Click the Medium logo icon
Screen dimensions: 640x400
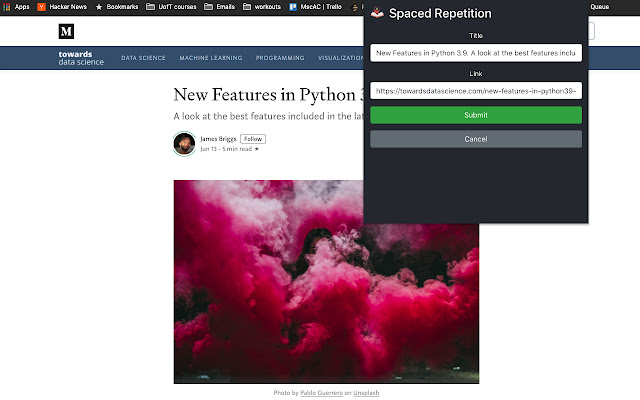(x=66, y=31)
